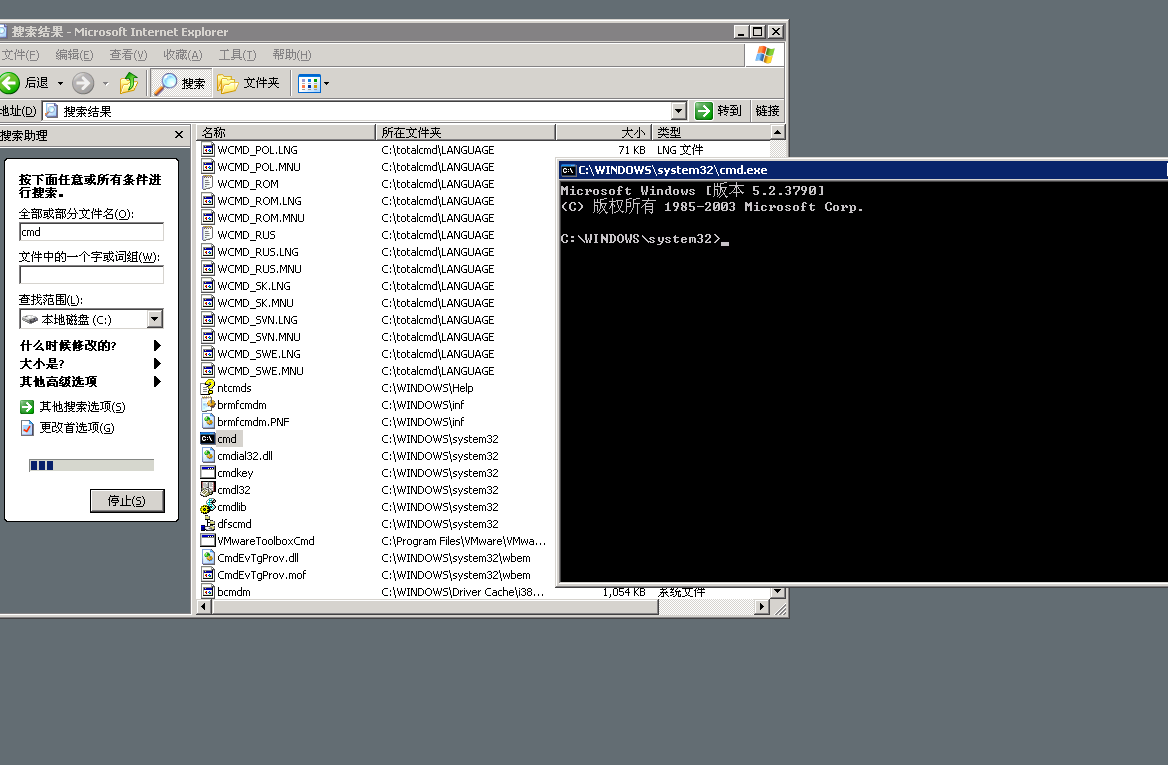
Task: Select the brmfcmdm file icon
Action: click(x=208, y=404)
